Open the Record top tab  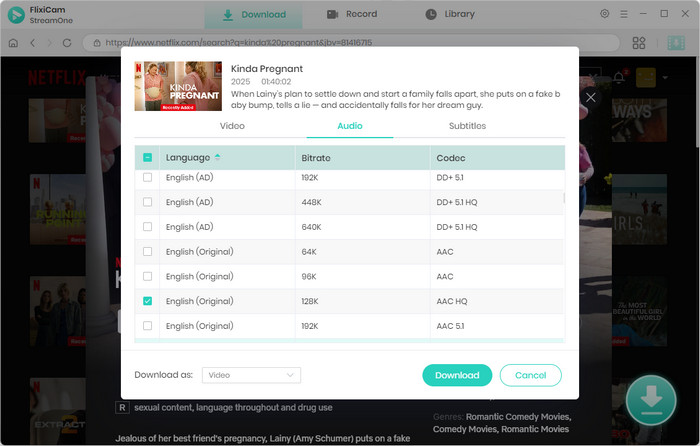pos(352,14)
